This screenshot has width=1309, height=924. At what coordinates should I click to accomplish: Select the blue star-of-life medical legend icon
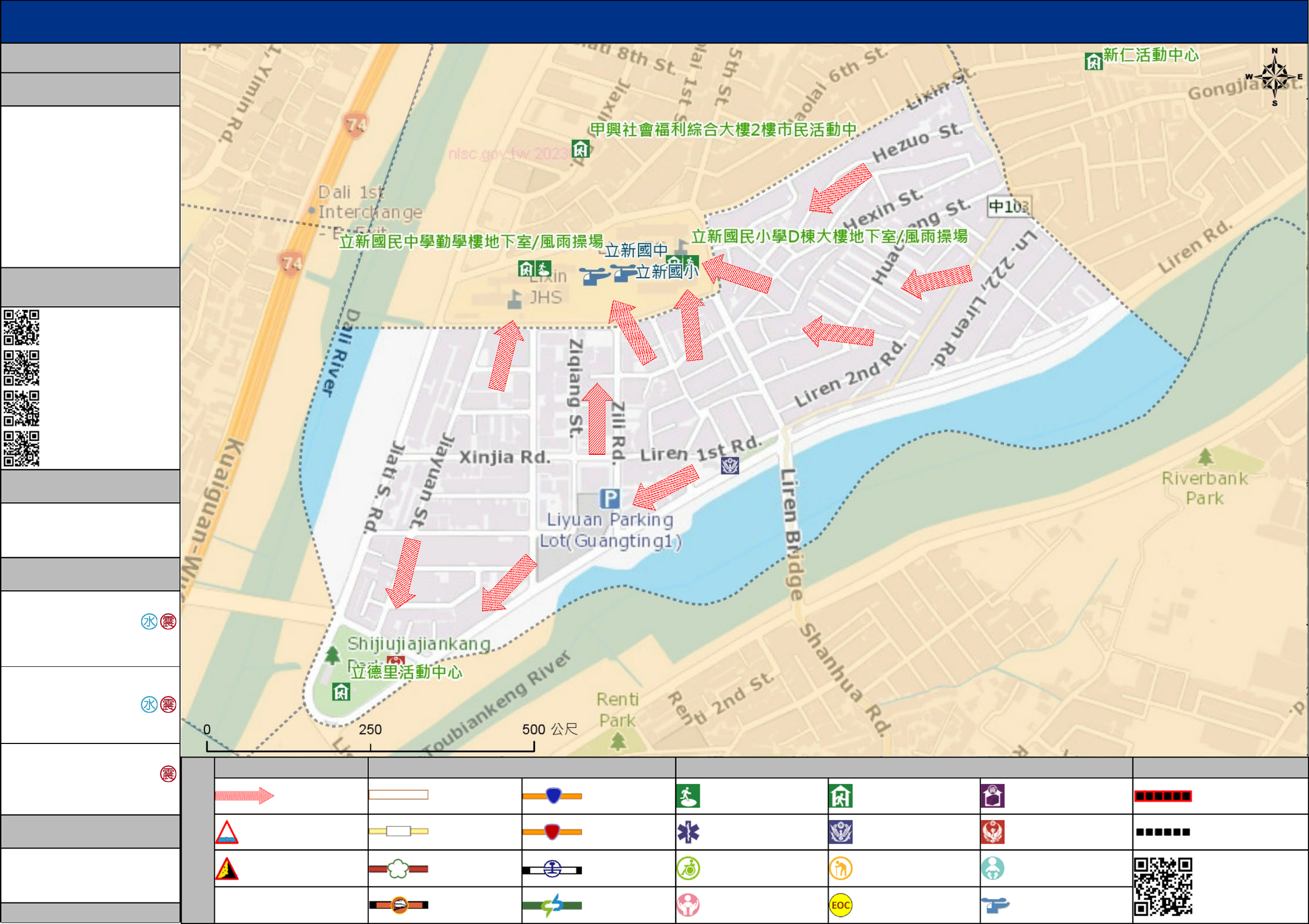(688, 832)
